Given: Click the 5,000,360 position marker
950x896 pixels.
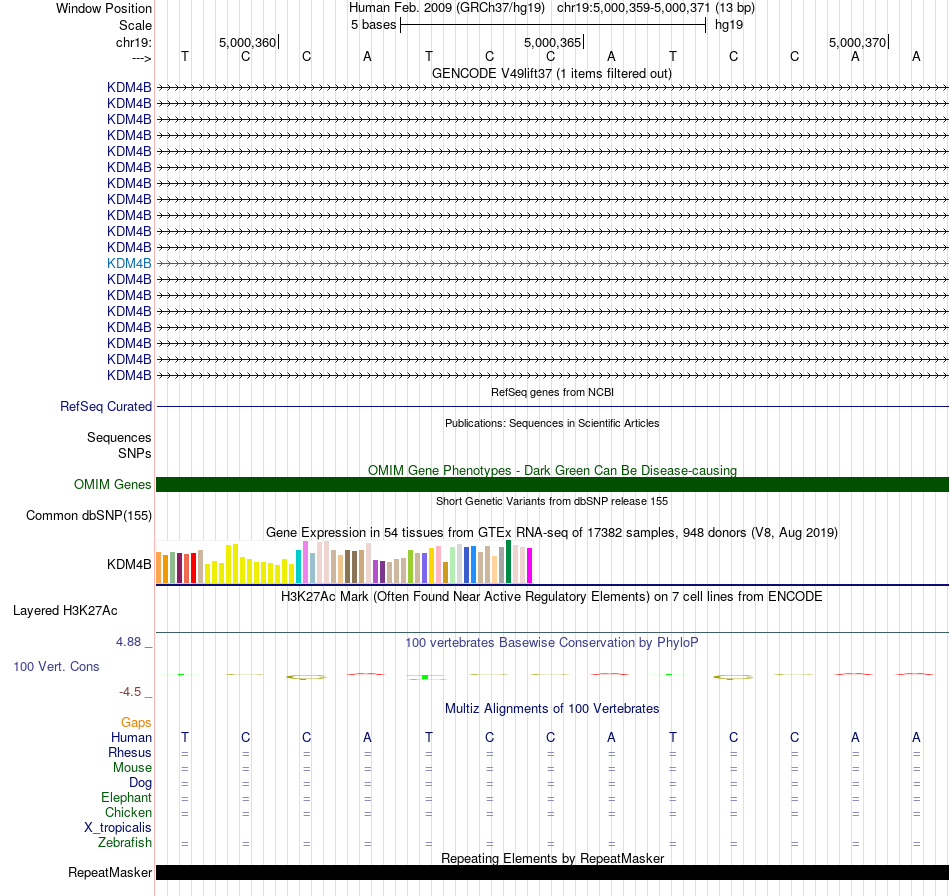Looking at the screenshot, I should point(247,42).
